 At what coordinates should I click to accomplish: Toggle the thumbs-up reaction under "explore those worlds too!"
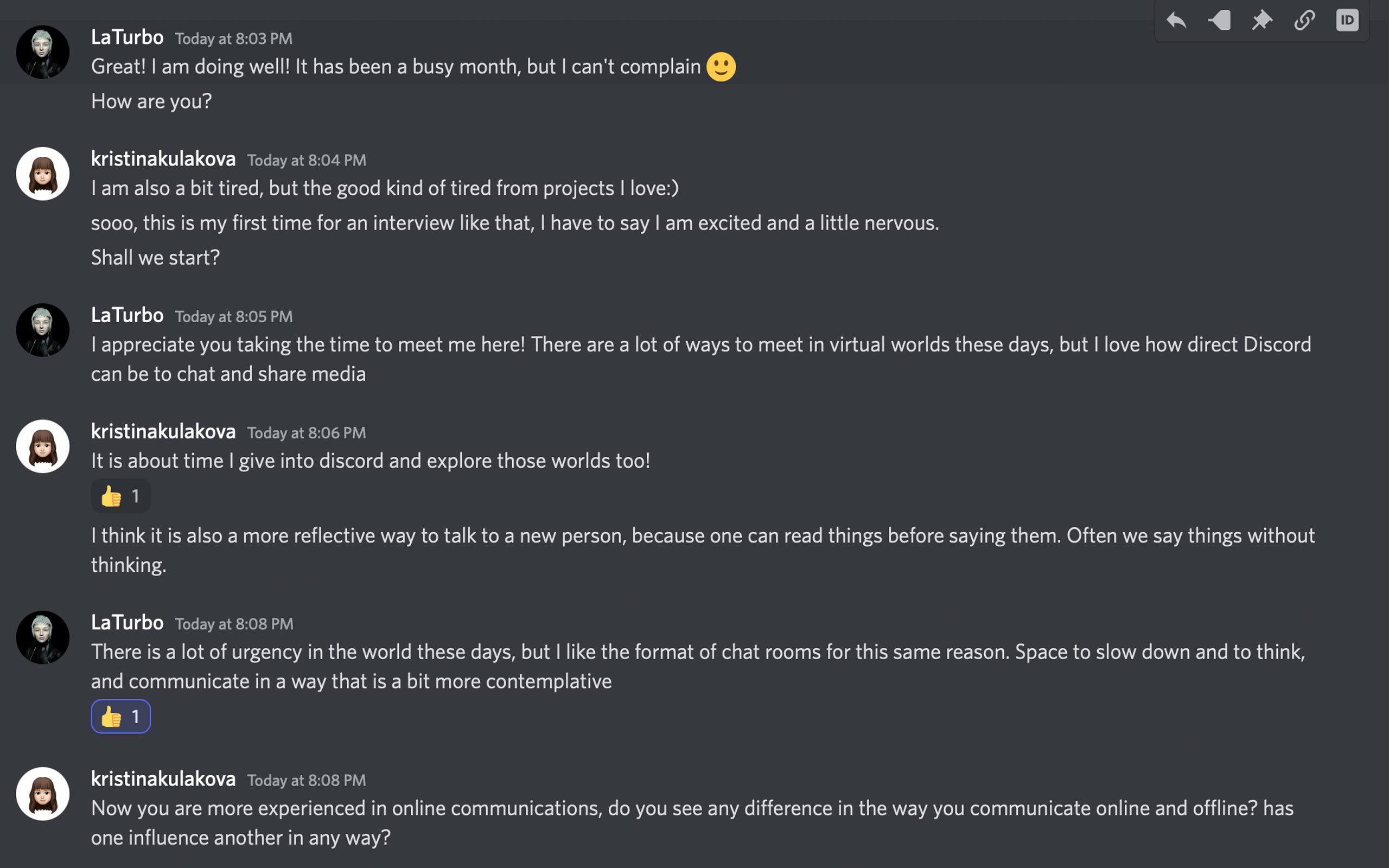120,496
